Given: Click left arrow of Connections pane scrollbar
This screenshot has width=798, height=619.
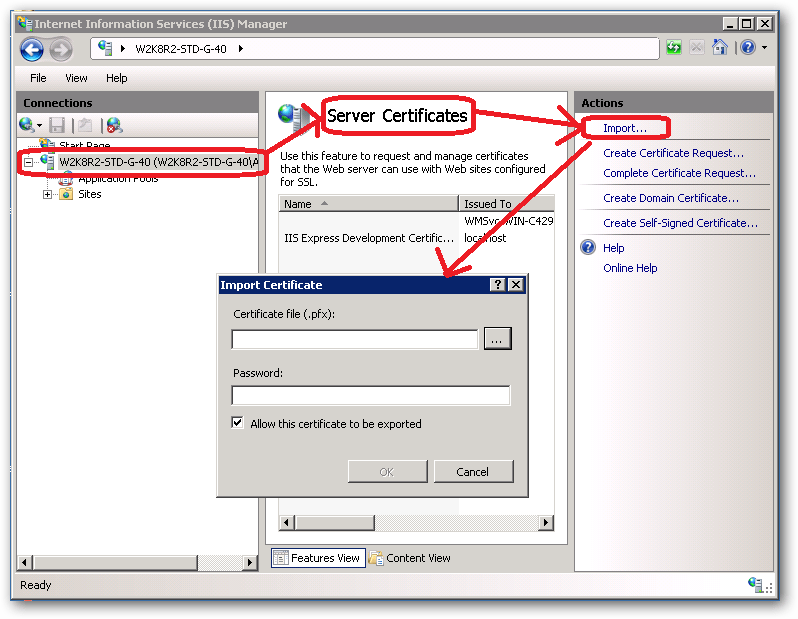Looking at the screenshot, I should [25, 563].
